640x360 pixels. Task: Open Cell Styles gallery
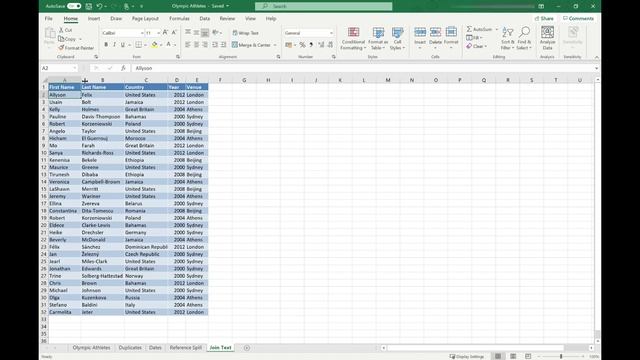[397, 39]
